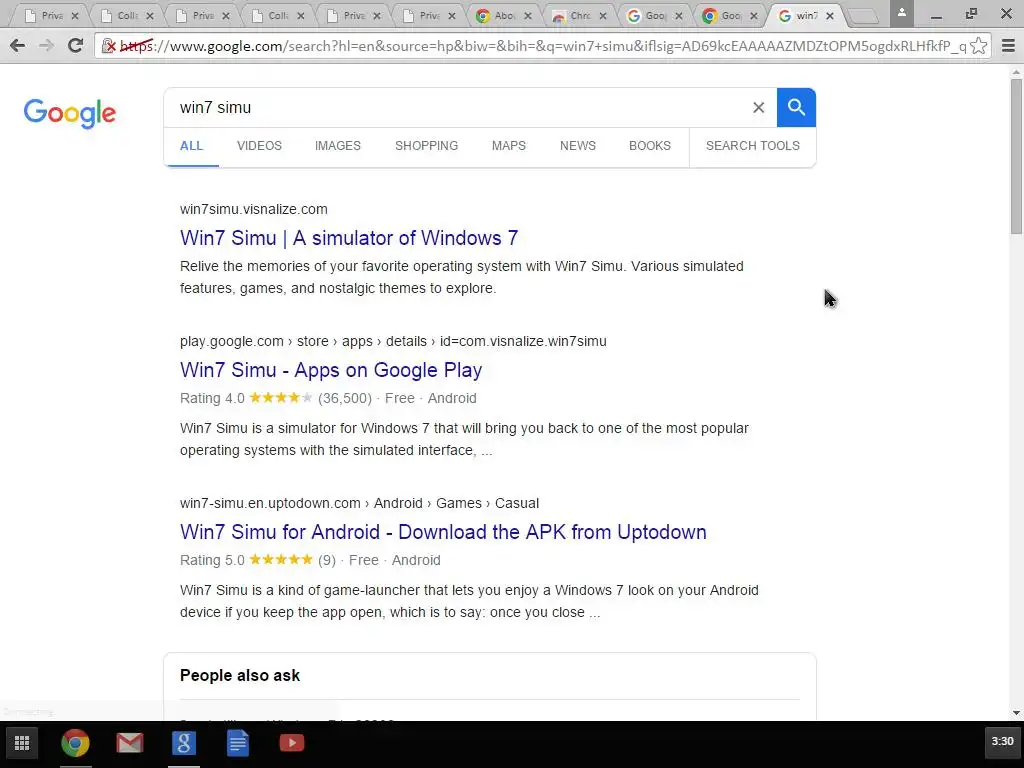Close the 'Chro' tab with rainbow icon
This screenshot has height=768, width=1024.
[x=603, y=16]
